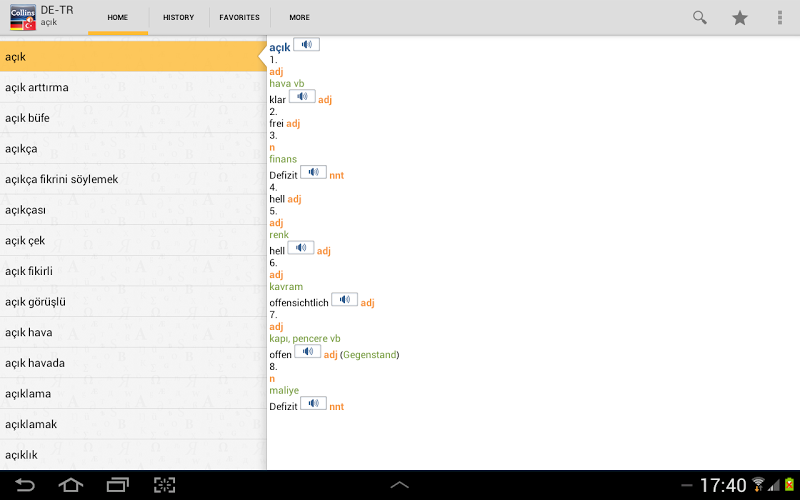
Task: Switch to the HISTORY tab
Action: tap(179, 17)
